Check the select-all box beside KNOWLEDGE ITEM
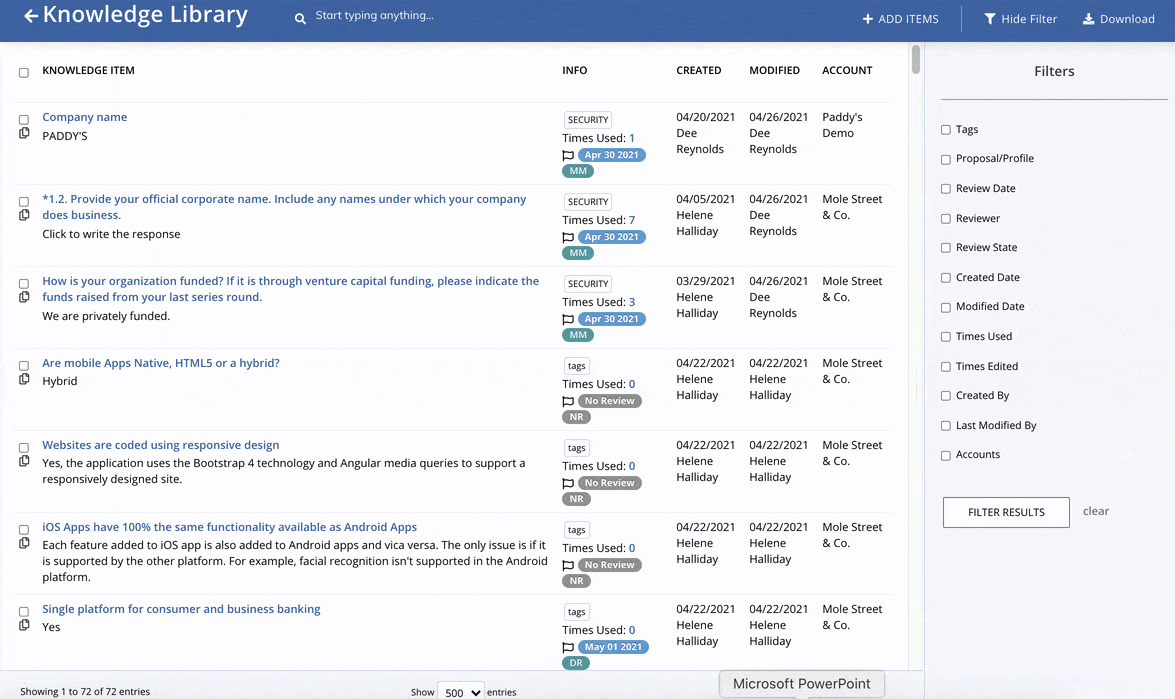 pyautogui.click(x=24, y=73)
